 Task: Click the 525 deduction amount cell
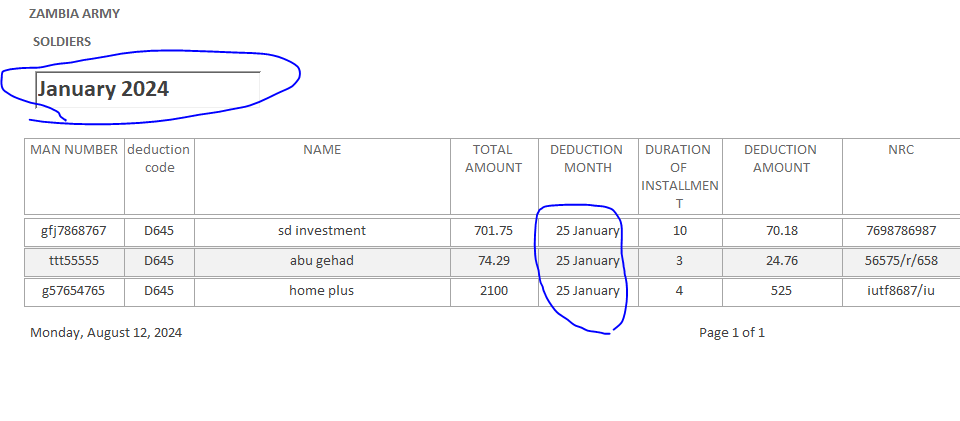[781, 291]
